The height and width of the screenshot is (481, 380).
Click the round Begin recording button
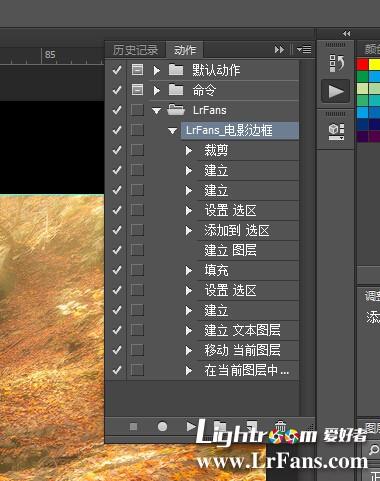click(x=162, y=427)
